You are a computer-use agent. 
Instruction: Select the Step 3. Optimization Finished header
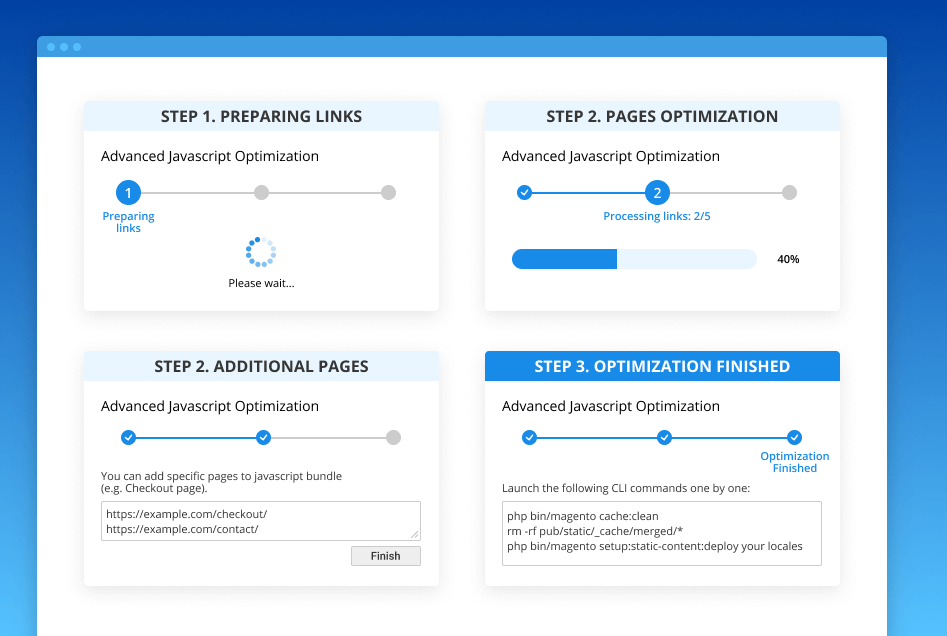click(662, 366)
